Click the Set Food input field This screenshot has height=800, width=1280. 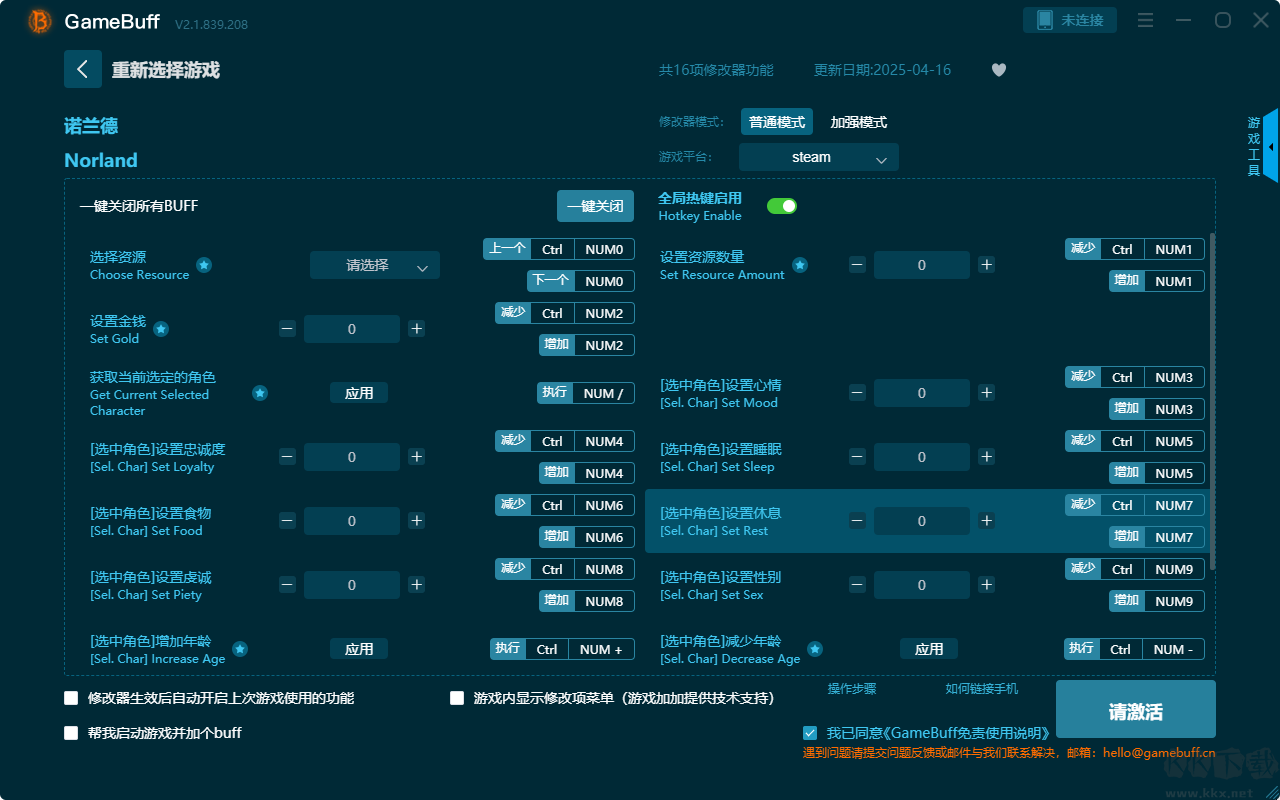(352, 521)
